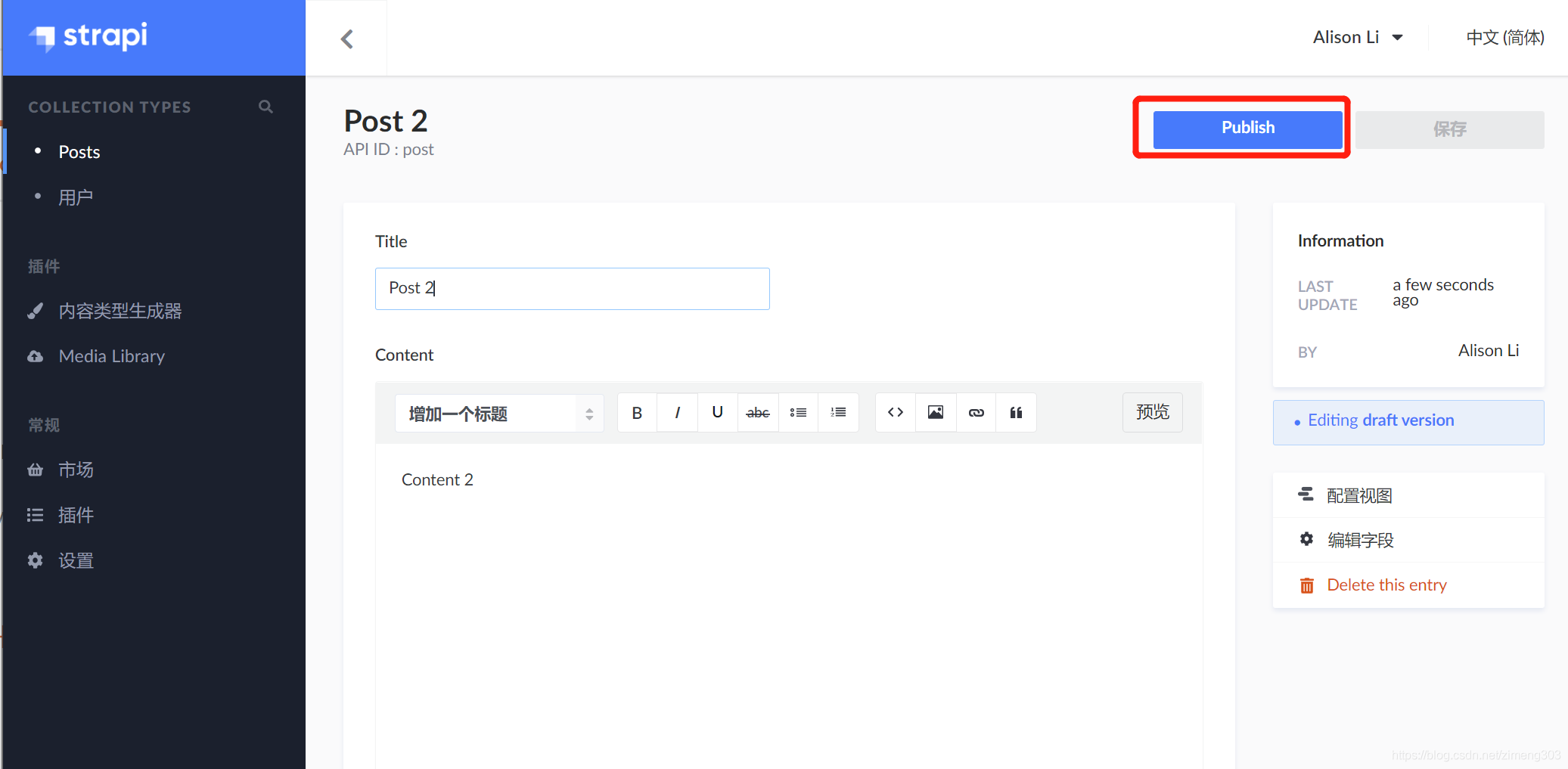
Task: Search collection types with magnifier icon
Action: [265, 107]
